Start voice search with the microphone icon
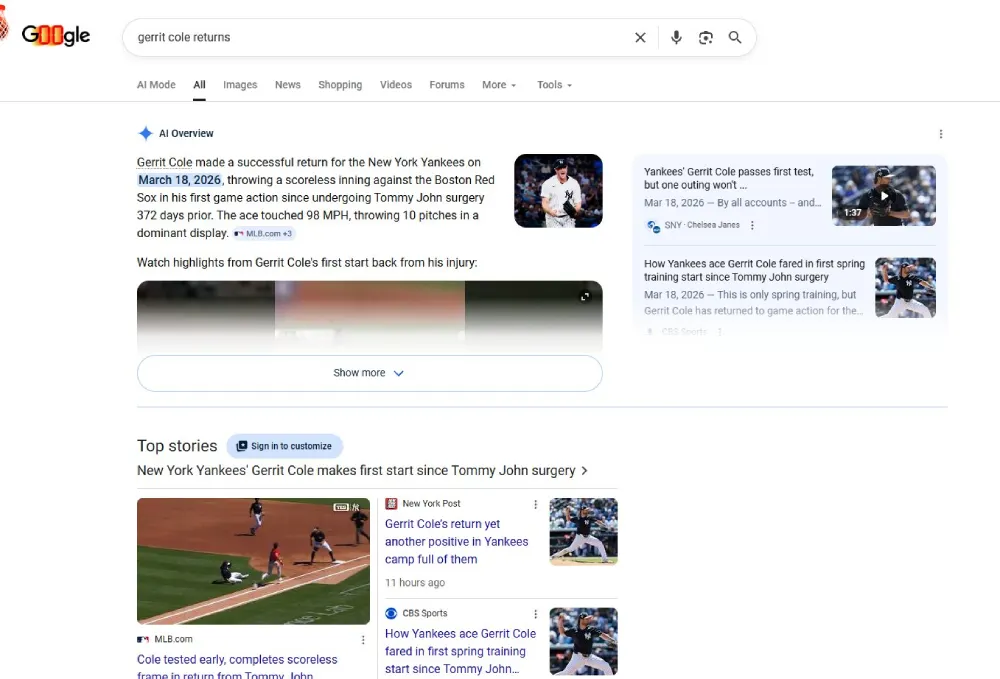1000x679 pixels. pos(676,38)
